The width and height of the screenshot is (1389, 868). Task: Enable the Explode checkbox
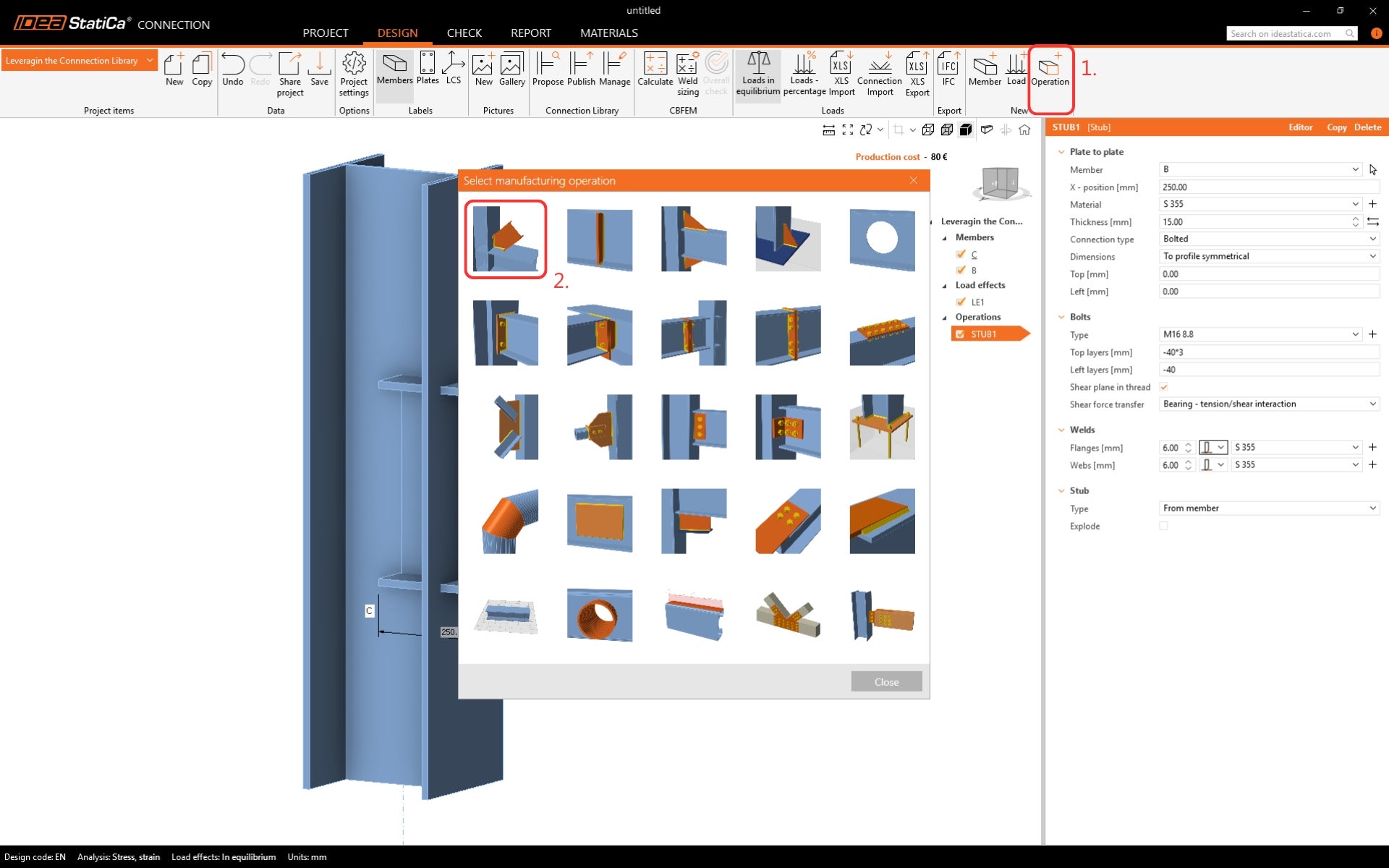point(1164,526)
